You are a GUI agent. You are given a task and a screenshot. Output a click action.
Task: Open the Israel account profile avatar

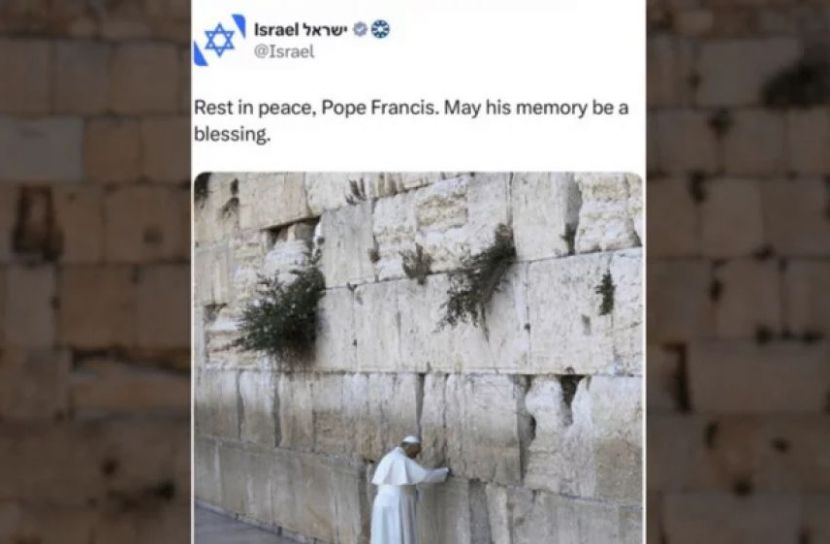pos(219,40)
